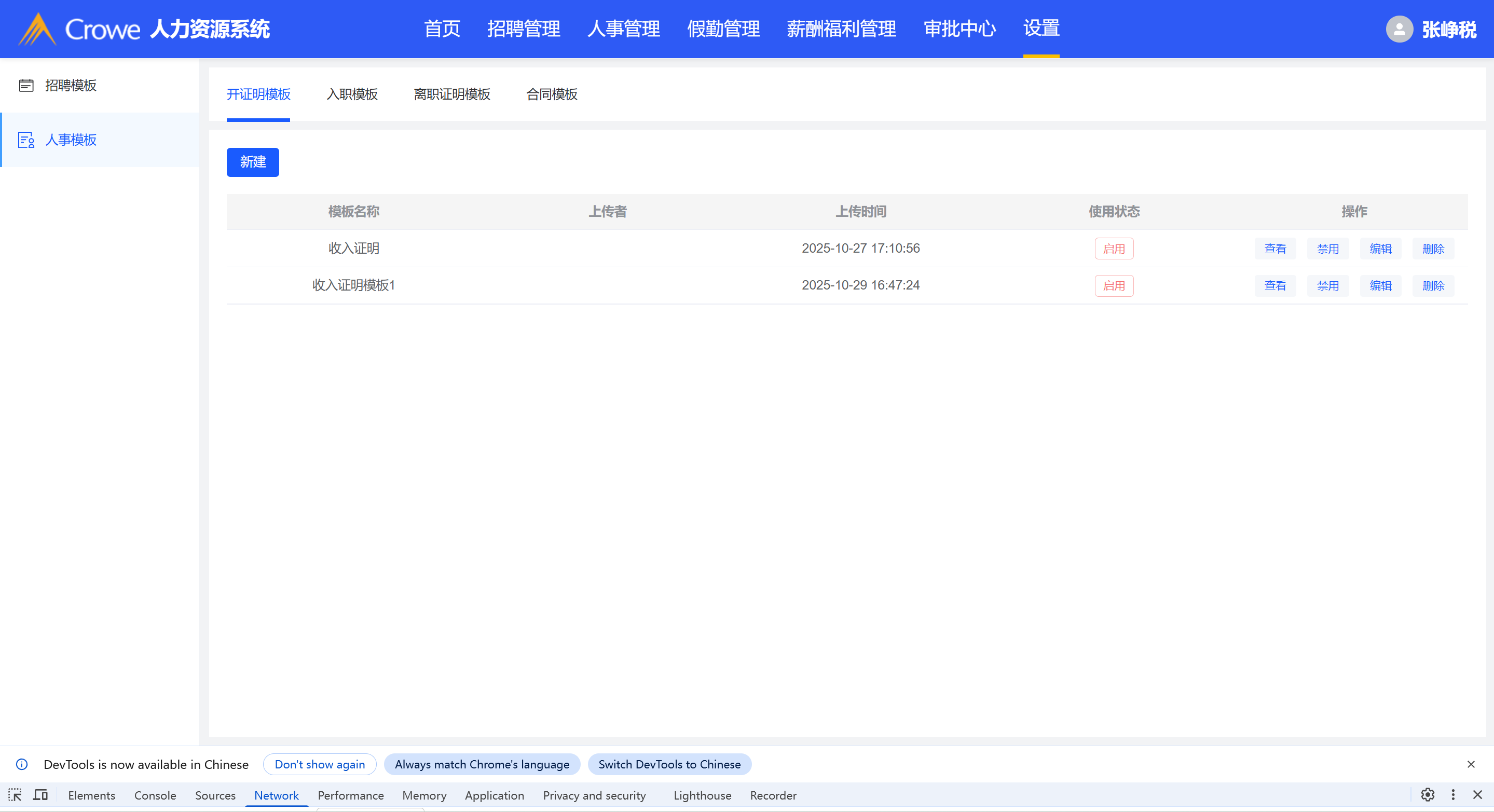Image resolution: width=1494 pixels, height=812 pixels.
Task: Open 薪酬福利管理 in top navigation
Action: point(841,29)
